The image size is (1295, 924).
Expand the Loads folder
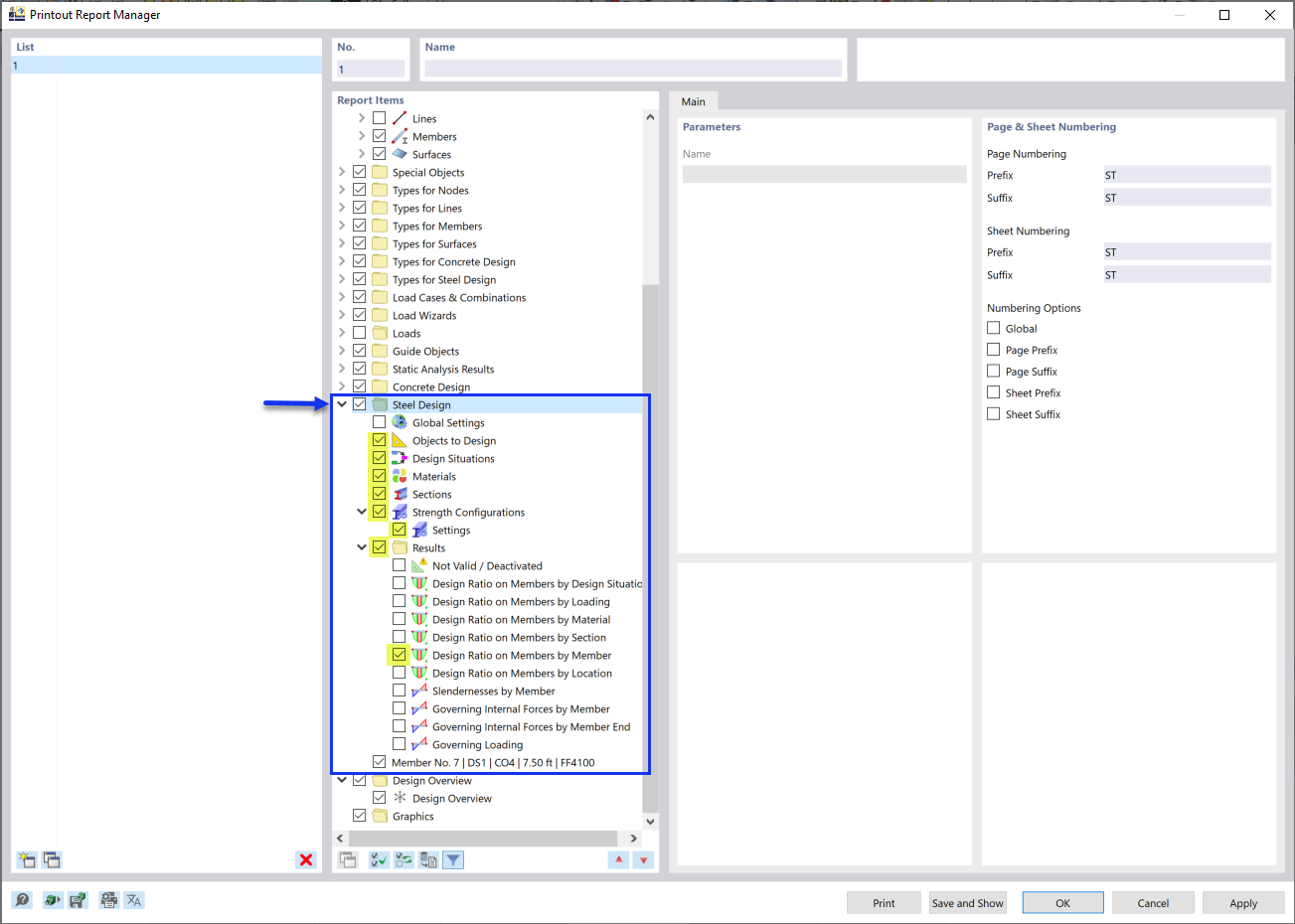pyautogui.click(x=342, y=333)
